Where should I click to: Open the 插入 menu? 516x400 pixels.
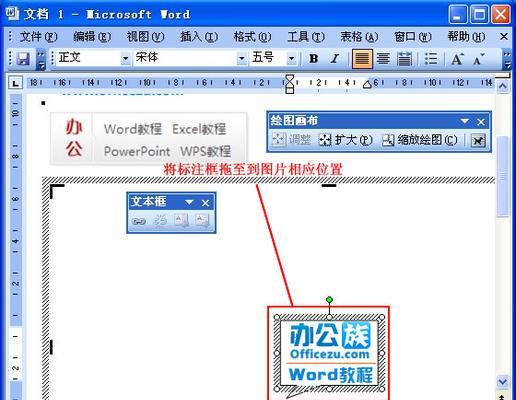coord(199,36)
